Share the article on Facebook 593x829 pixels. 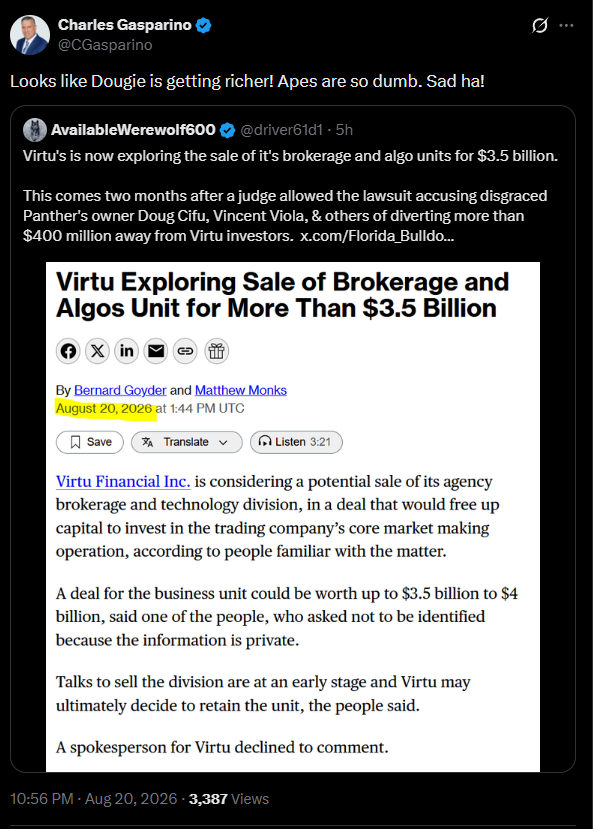click(68, 351)
